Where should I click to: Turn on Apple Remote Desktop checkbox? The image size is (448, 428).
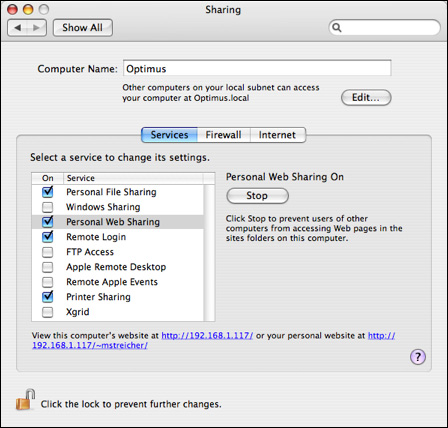click(48, 267)
